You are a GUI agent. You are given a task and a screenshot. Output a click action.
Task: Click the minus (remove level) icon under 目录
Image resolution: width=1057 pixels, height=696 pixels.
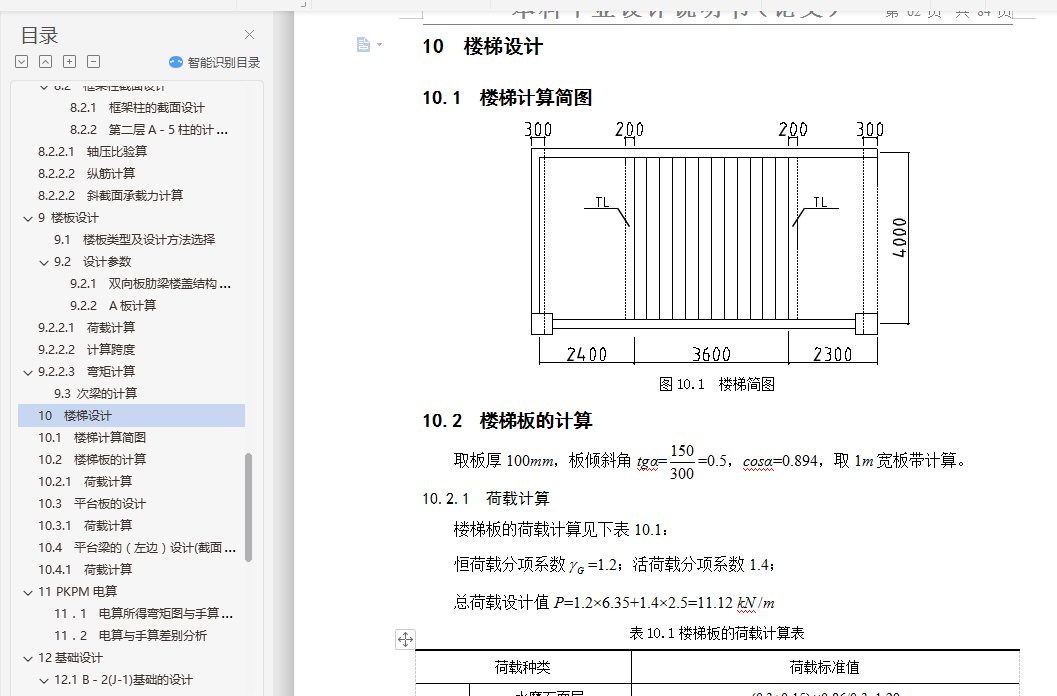94,61
